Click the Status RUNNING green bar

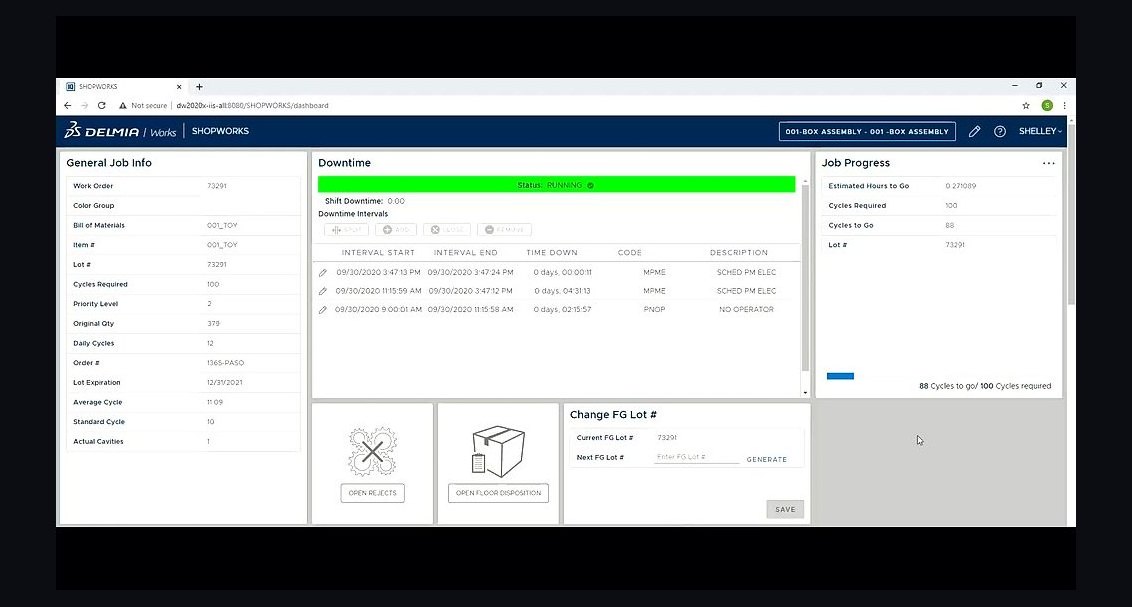pos(556,185)
